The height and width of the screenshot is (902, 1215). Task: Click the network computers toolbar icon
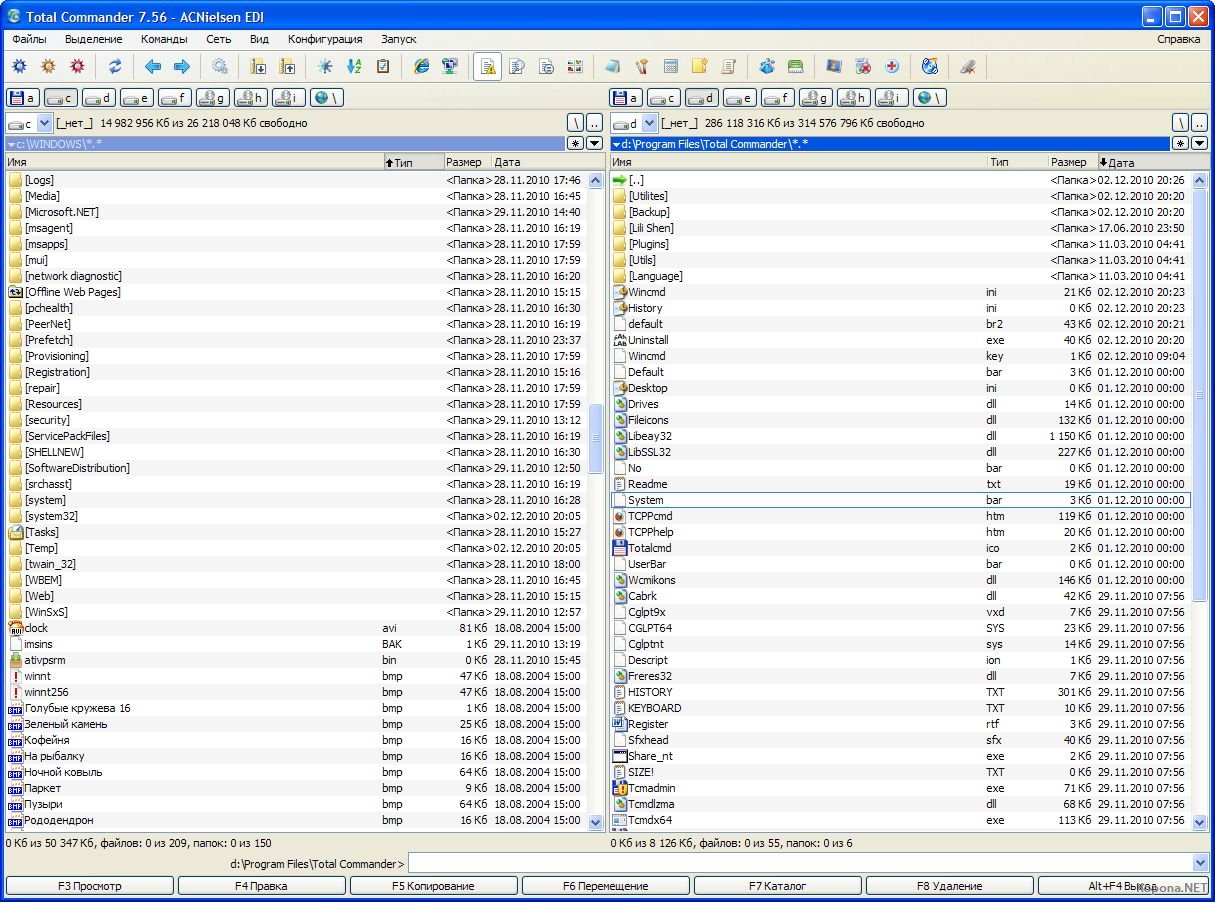pos(450,67)
